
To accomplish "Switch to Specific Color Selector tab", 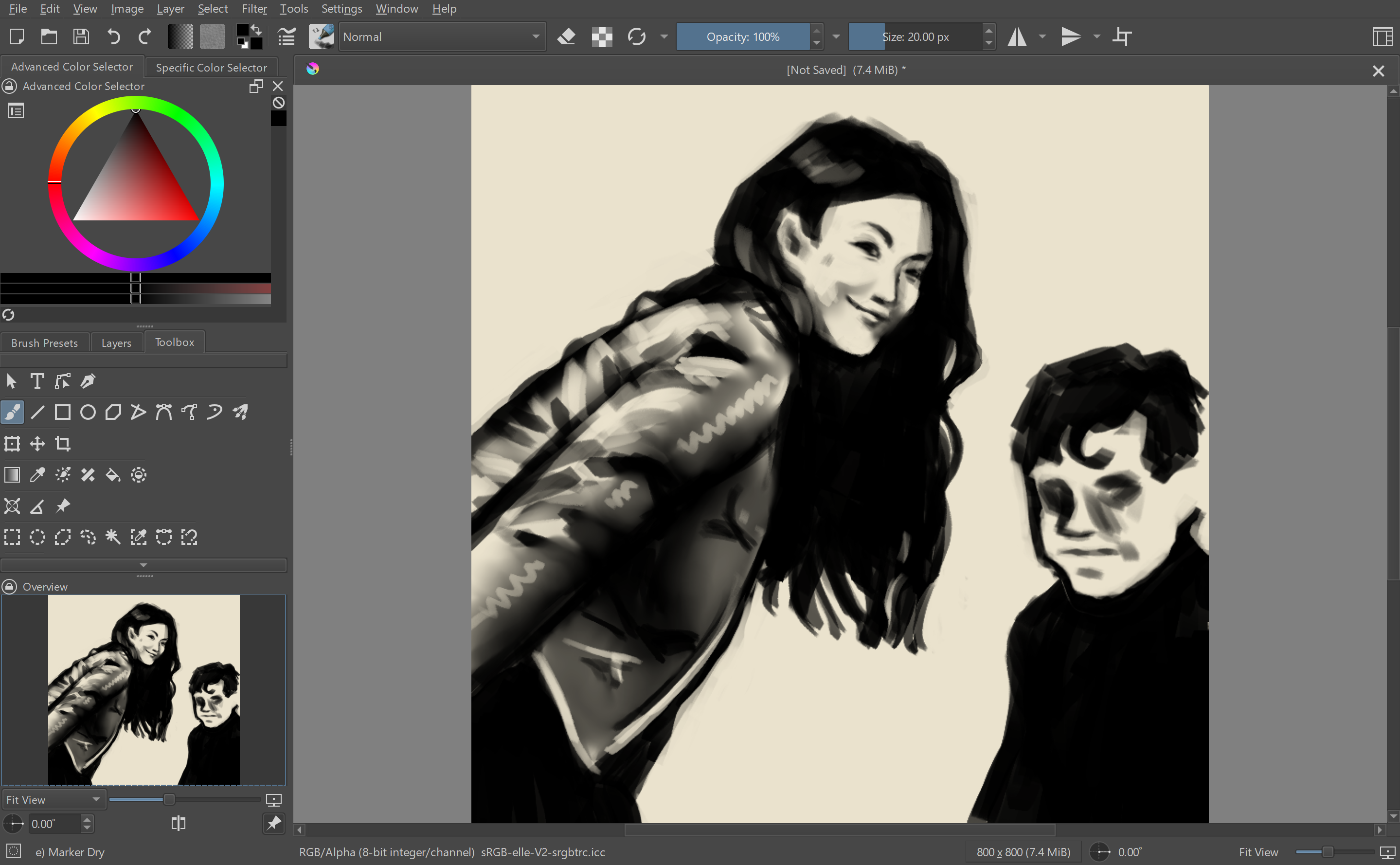I will coord(211,68).
